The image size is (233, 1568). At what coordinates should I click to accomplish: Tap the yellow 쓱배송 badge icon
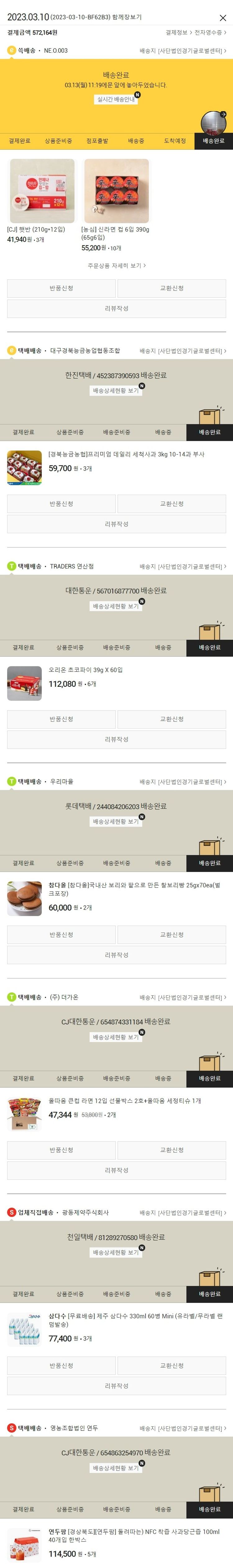[x=11, y=51]
